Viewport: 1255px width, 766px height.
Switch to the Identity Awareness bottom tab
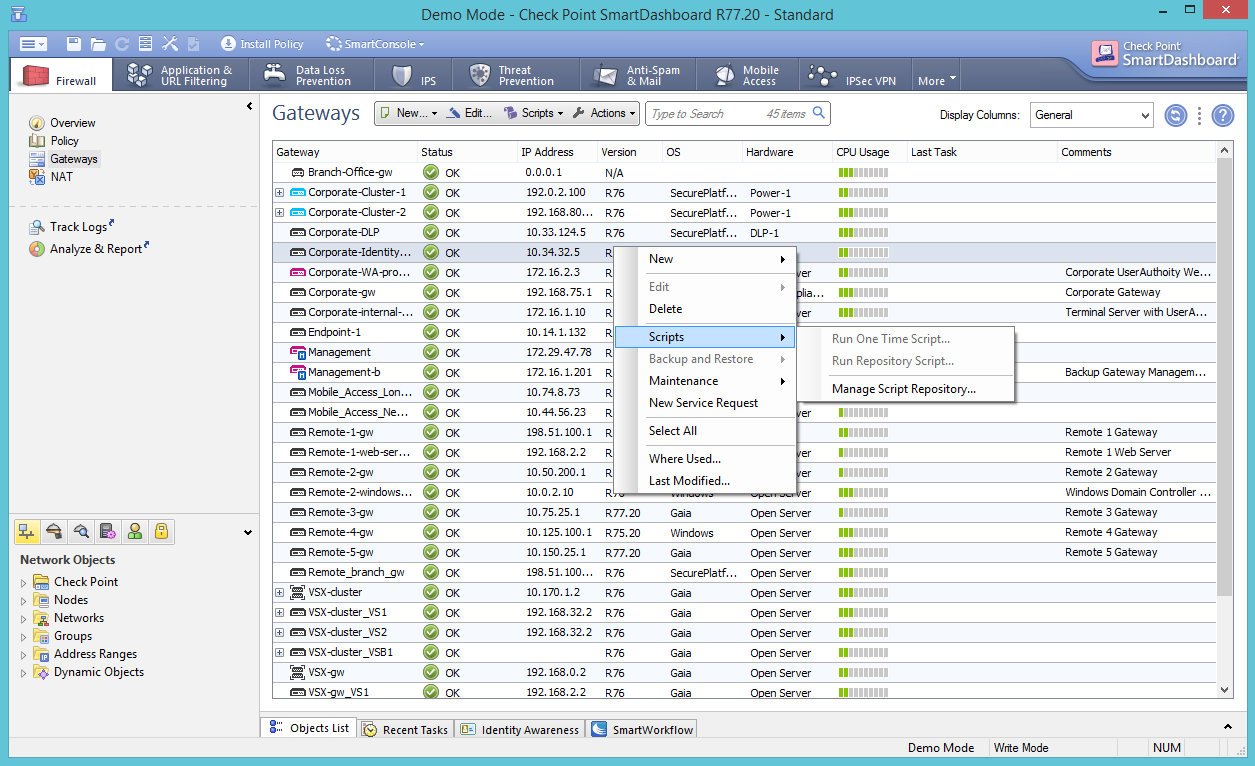520,730
